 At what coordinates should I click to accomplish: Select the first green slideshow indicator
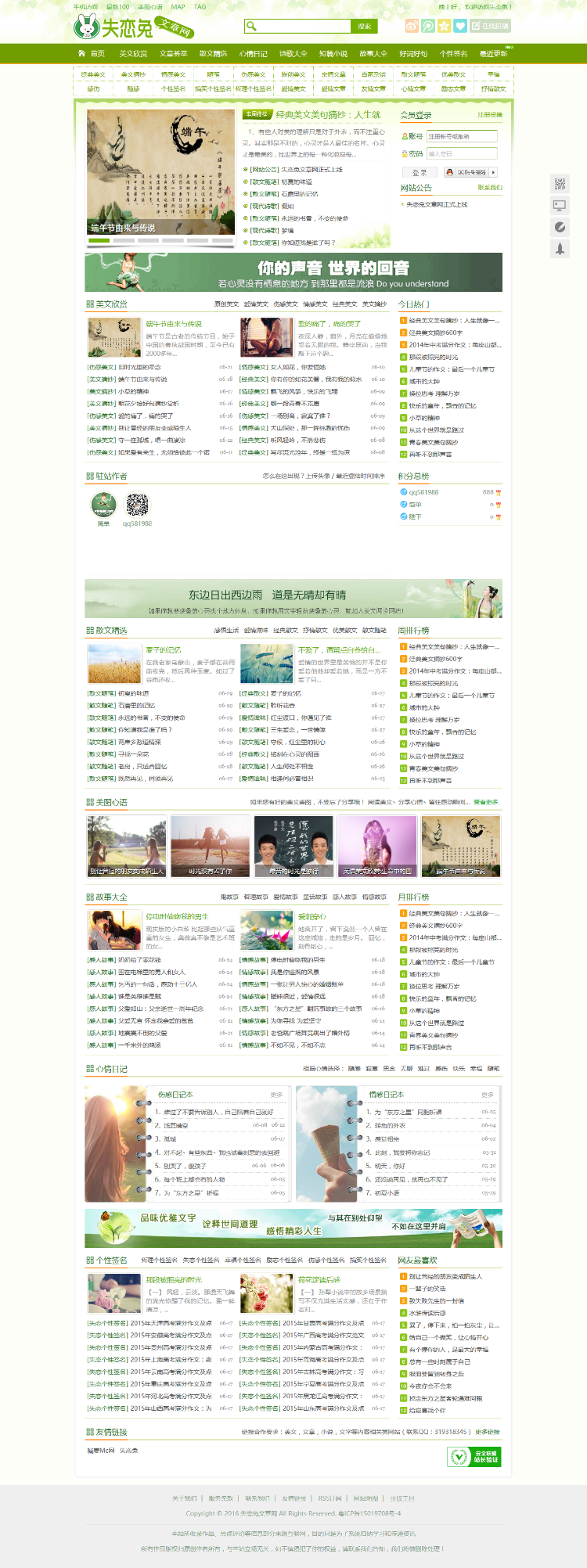[x=99, y=240]
